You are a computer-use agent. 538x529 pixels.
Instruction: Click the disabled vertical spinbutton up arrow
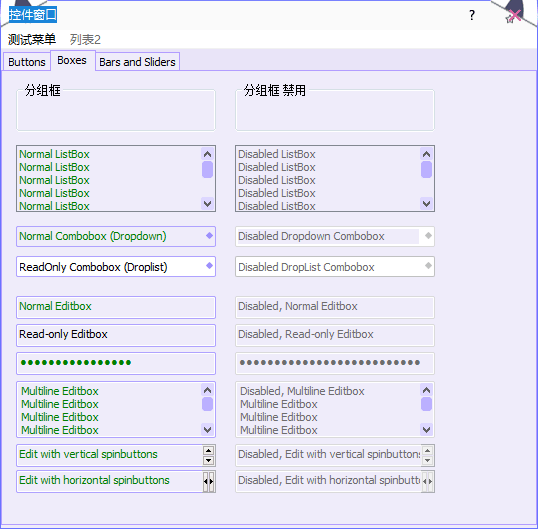427,450
